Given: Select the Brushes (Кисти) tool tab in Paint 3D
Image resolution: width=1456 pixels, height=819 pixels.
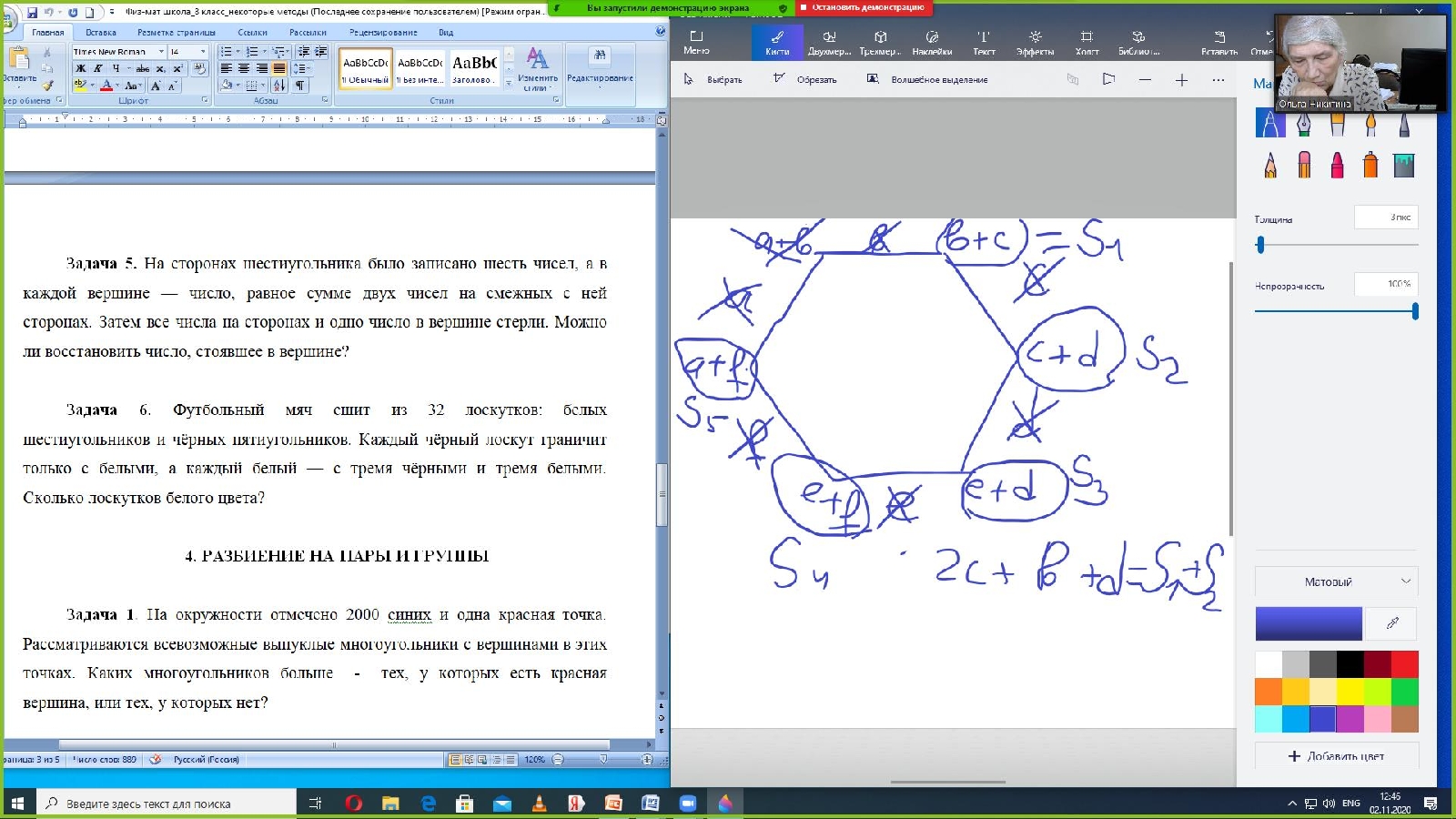Looking at the screenshot, I should (777, 42).
